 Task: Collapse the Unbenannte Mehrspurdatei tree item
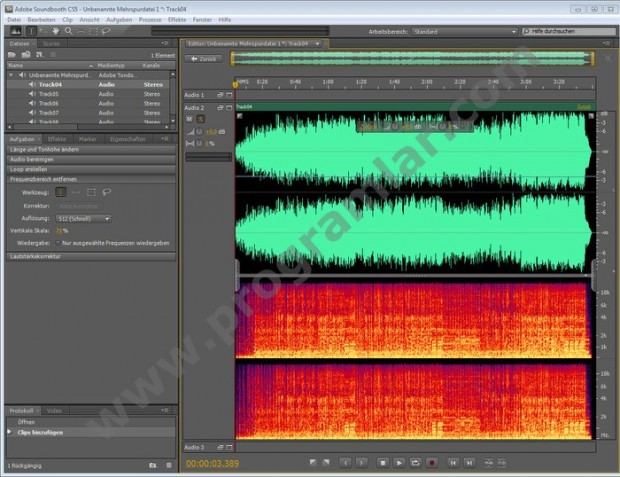11,75
